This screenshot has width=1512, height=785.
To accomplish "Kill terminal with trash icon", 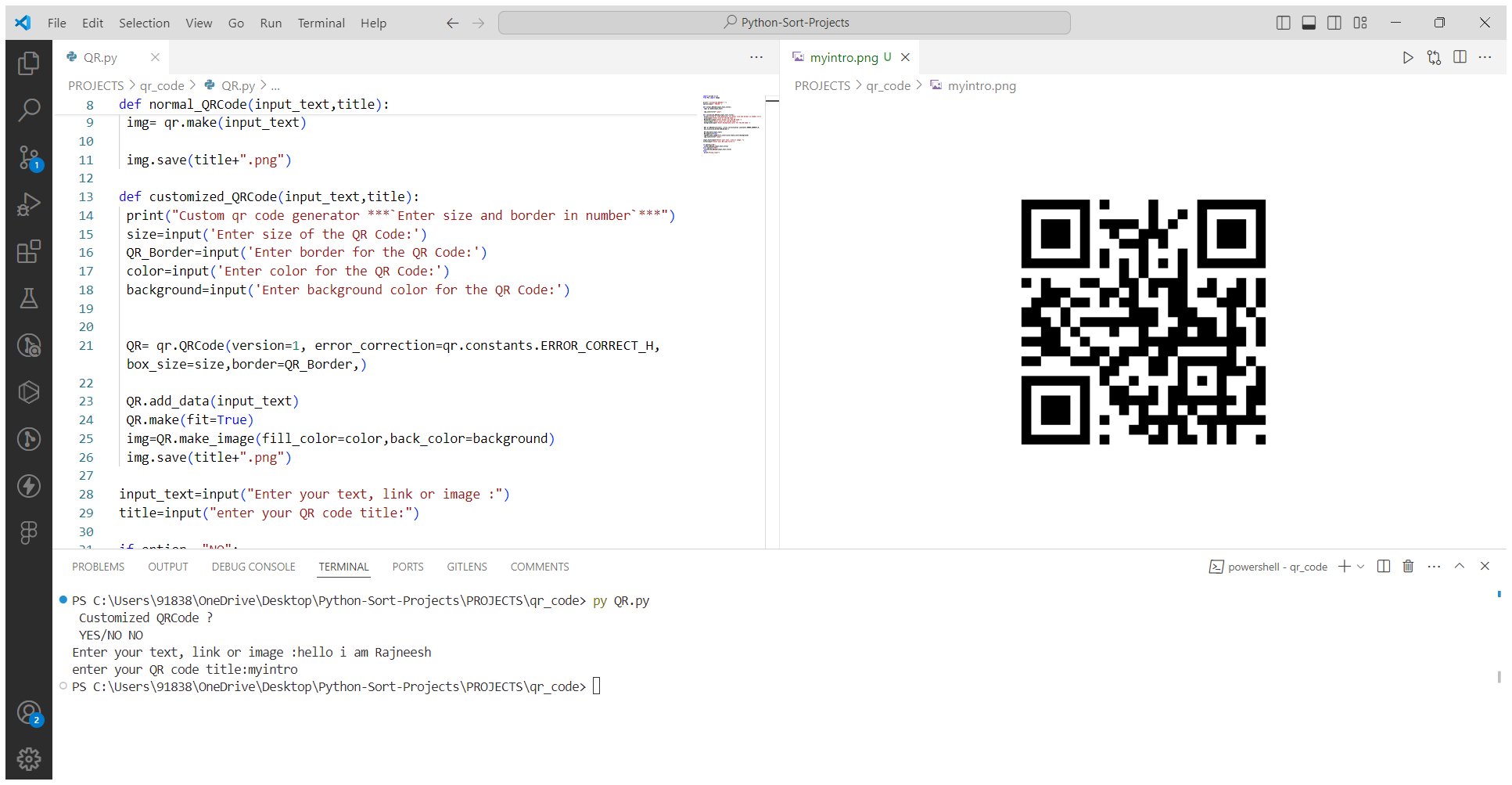I will tap(1408, 567).
